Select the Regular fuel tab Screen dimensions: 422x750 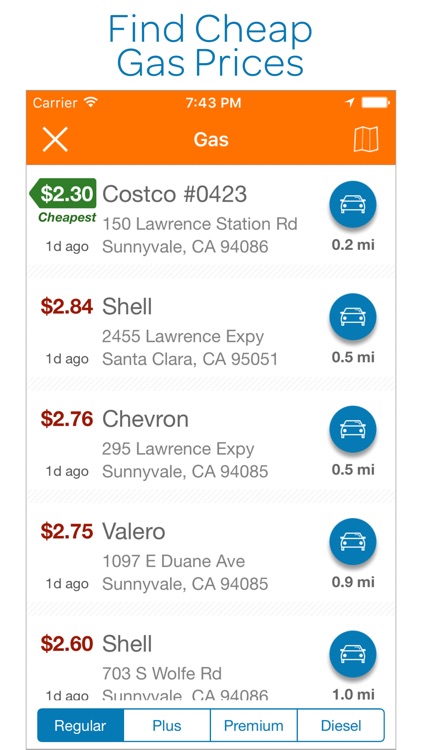click(80, 725)
